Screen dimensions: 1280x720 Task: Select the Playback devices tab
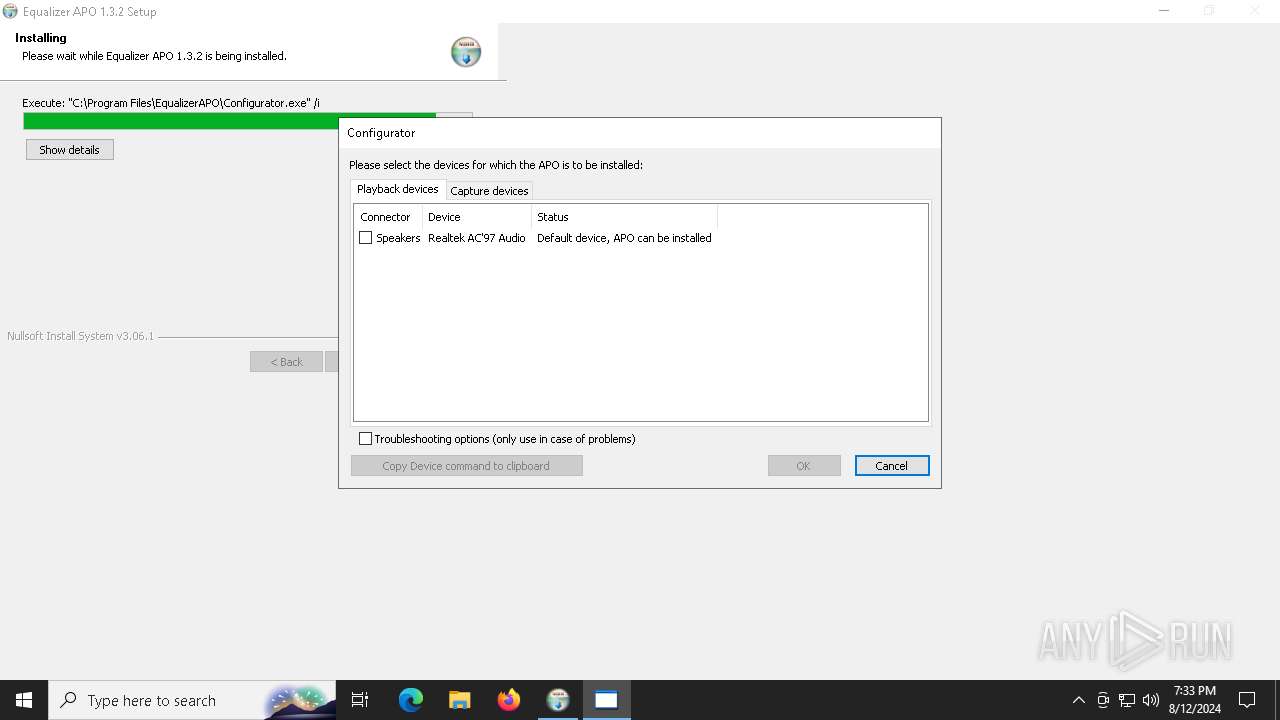tap(398, 189)
